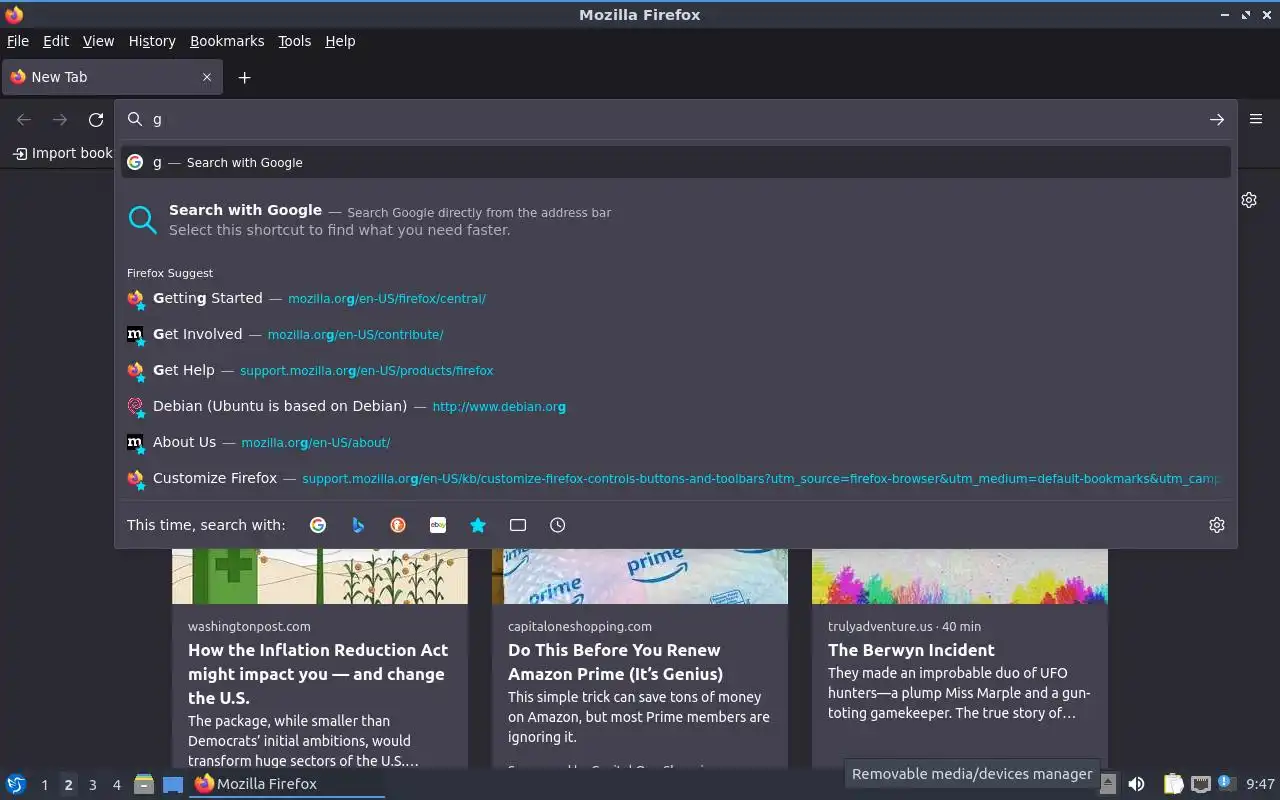The height and width of the screenshot is (800, 1280).
Task: Open the taskbar start menu icon
Action: (16, 784)
